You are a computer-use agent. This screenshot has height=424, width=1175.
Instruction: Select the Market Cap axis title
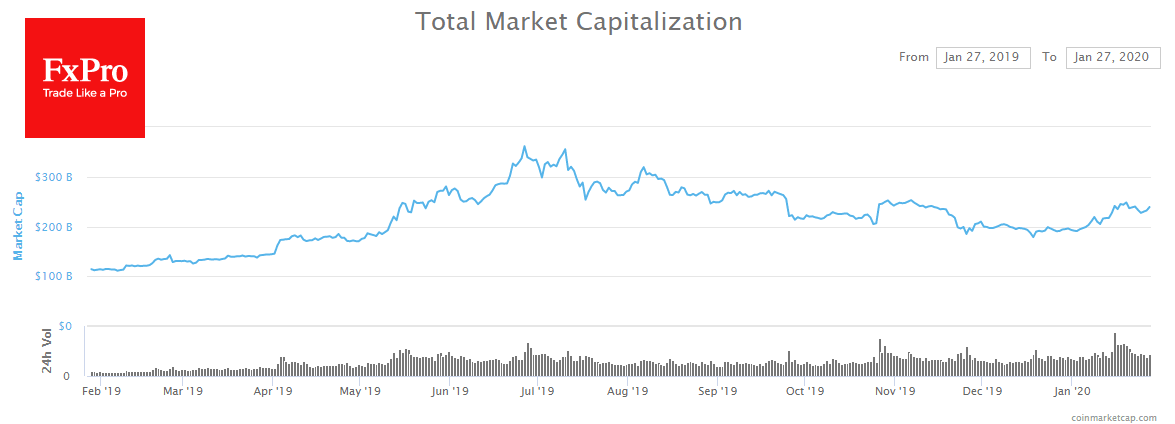click(x=18, y=226)
